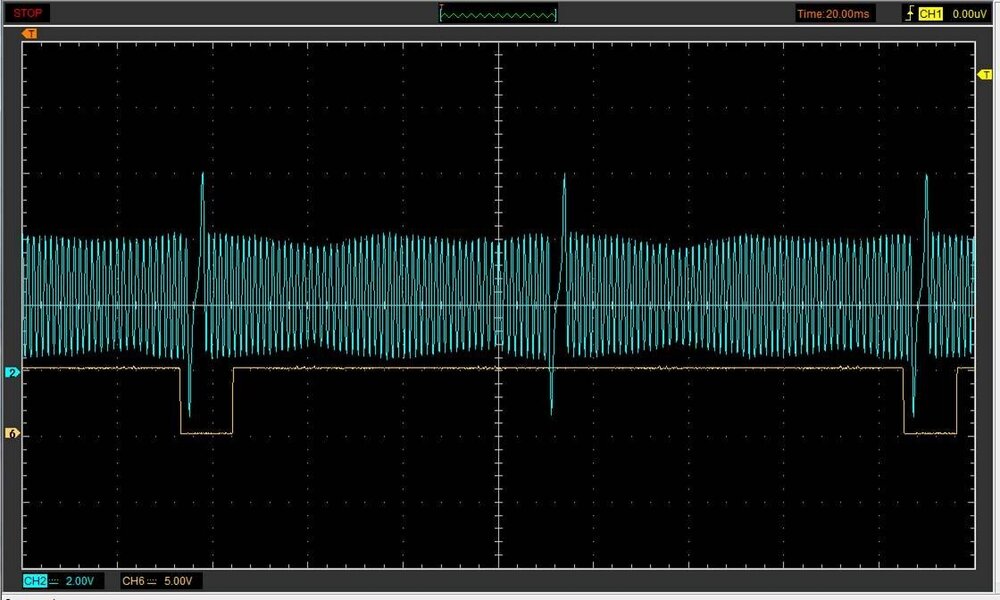The image size is (1000, 600).
Task: Click the 0.00uV trigger level readout
Action: point(970,14)
